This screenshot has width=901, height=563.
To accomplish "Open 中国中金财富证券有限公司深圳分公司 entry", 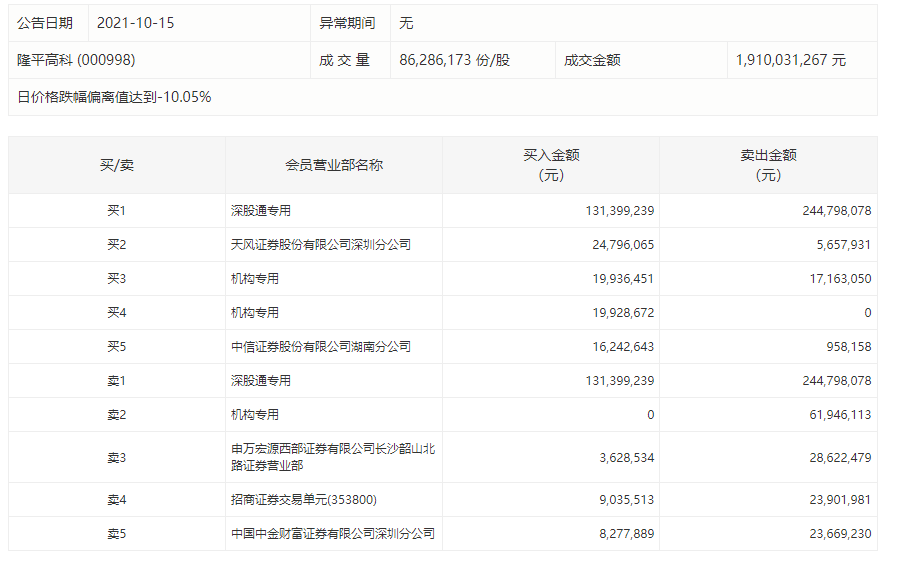I will 332,534.
